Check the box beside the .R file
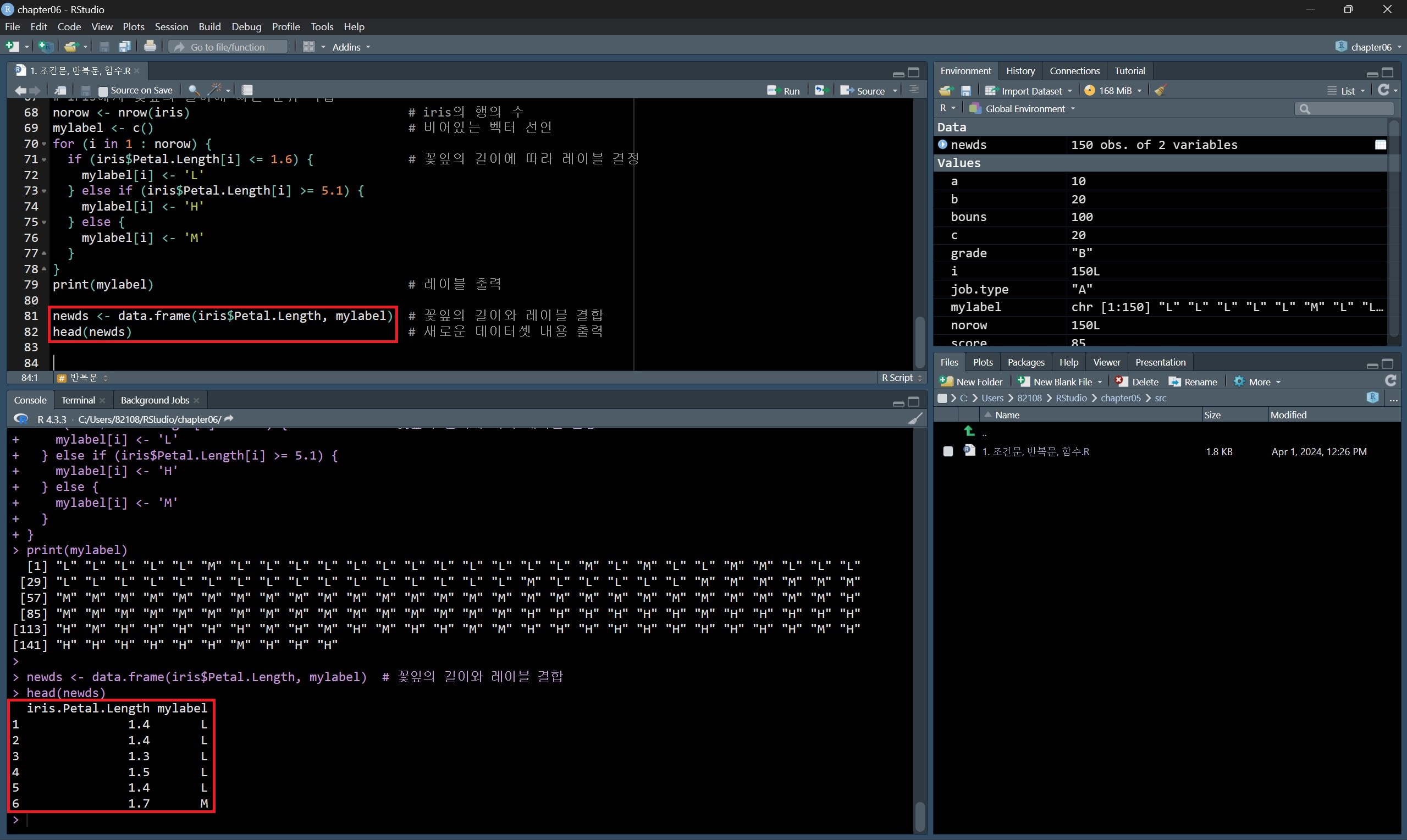 pos(948,451)
